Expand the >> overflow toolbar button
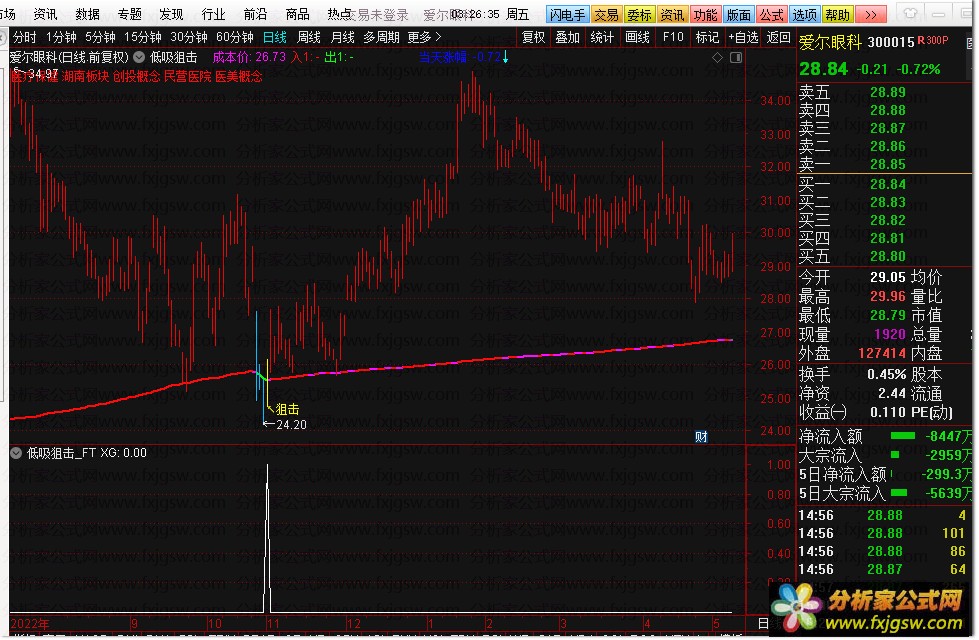Screen dimensions: 979x640 click(x=871, y=14)
